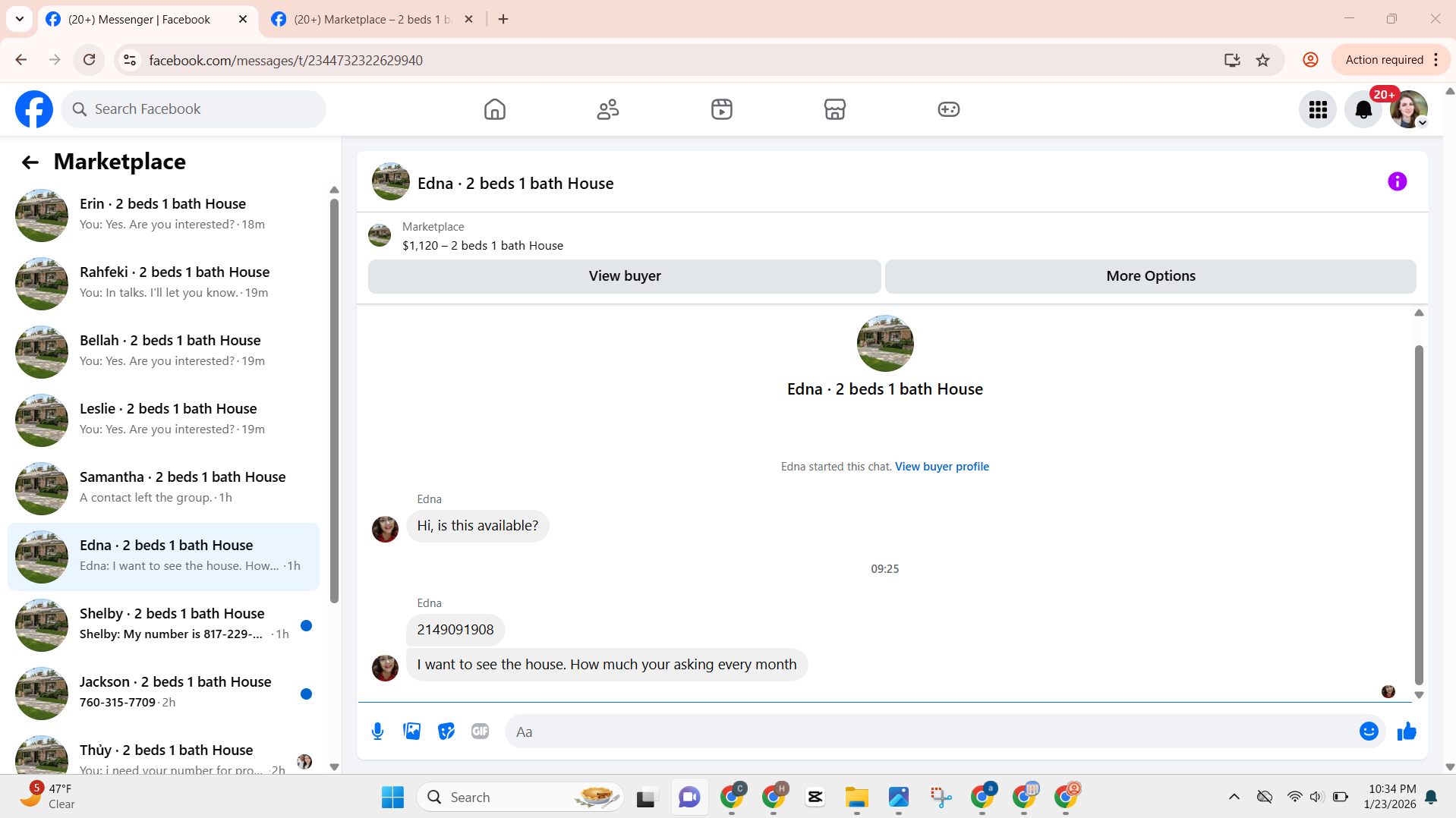Image resolution: width=1456 pixels, height=818 pixels.
Task: Open a new browser tab
Action: tap(503, 20)
